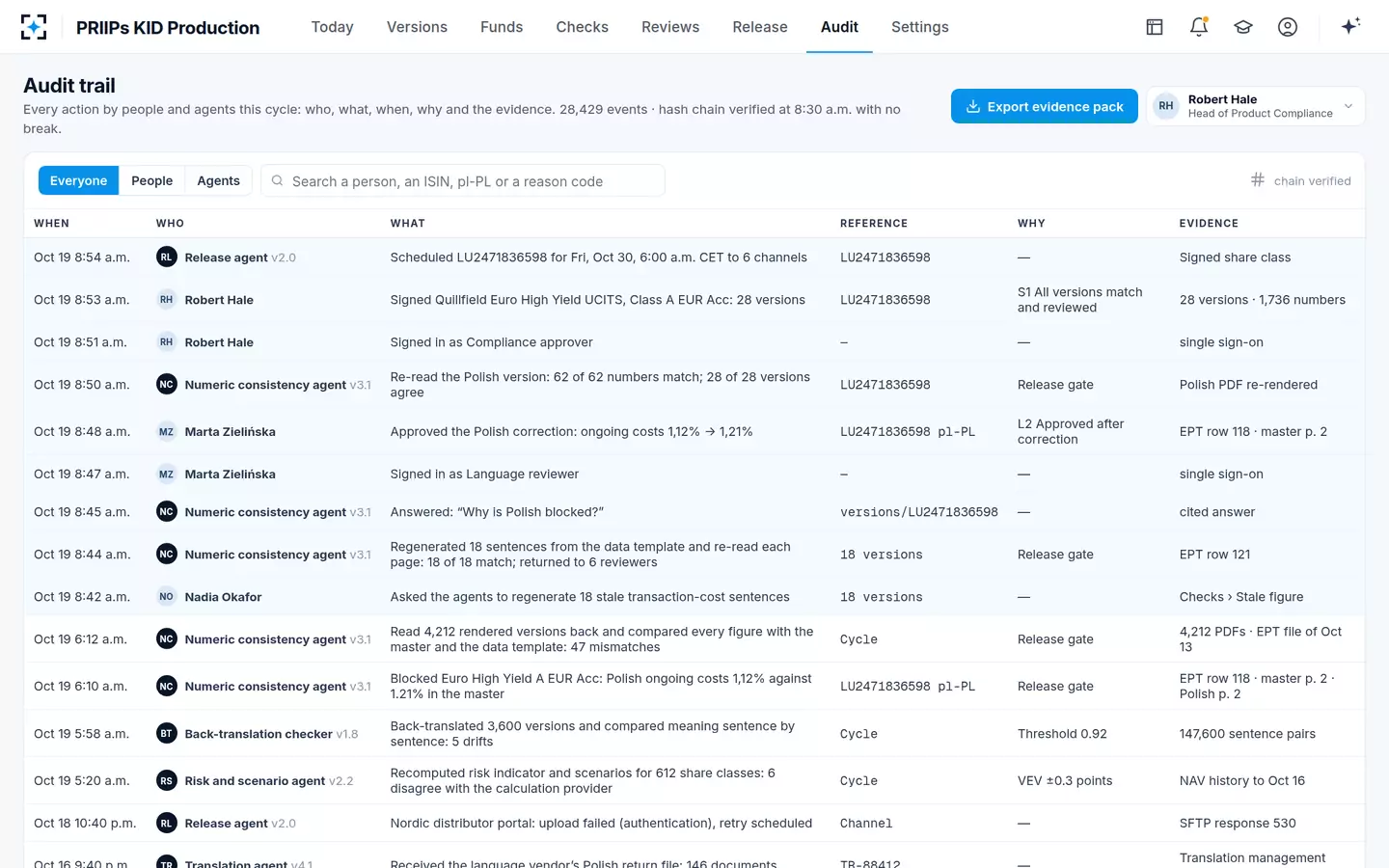
Task: Click the PRIIPs KID Production logo icon
Action: 34,27
